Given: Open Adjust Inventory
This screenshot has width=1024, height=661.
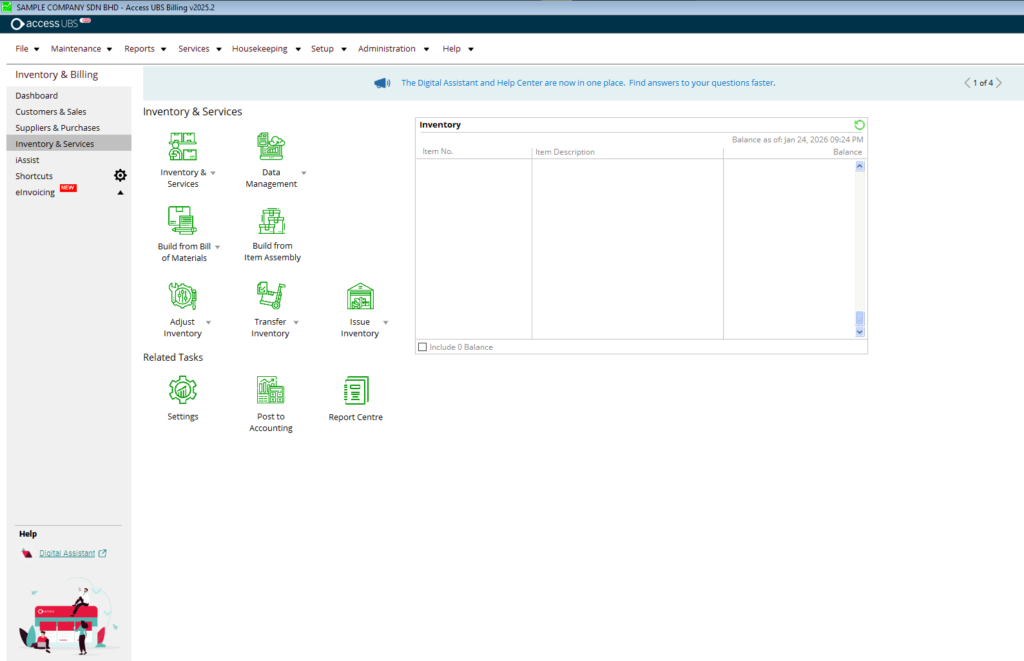Looking at the screenshot, I should pos(184,297).
